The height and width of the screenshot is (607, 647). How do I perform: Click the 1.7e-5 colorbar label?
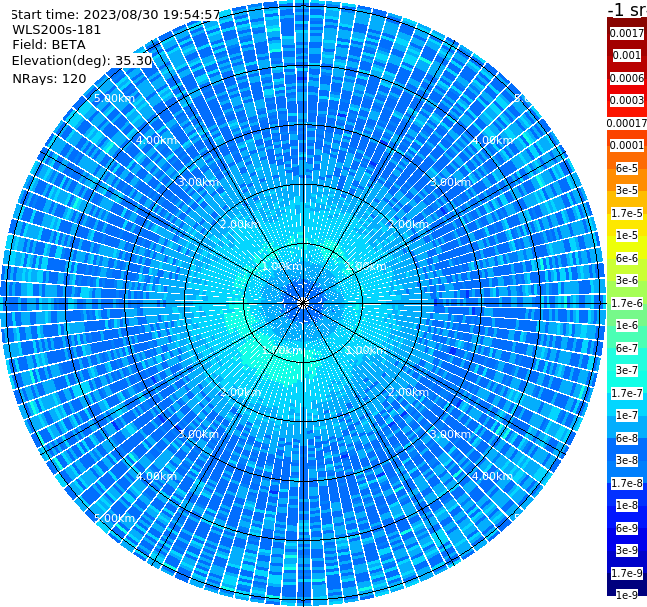627,213
